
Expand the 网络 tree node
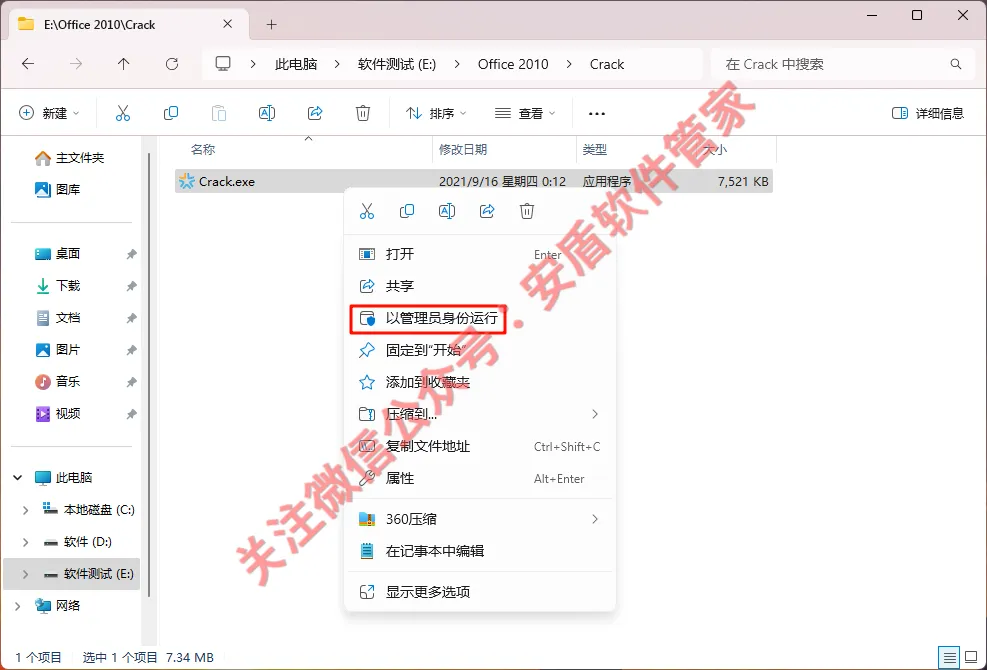pyautogui.click(x=18, y=606)
